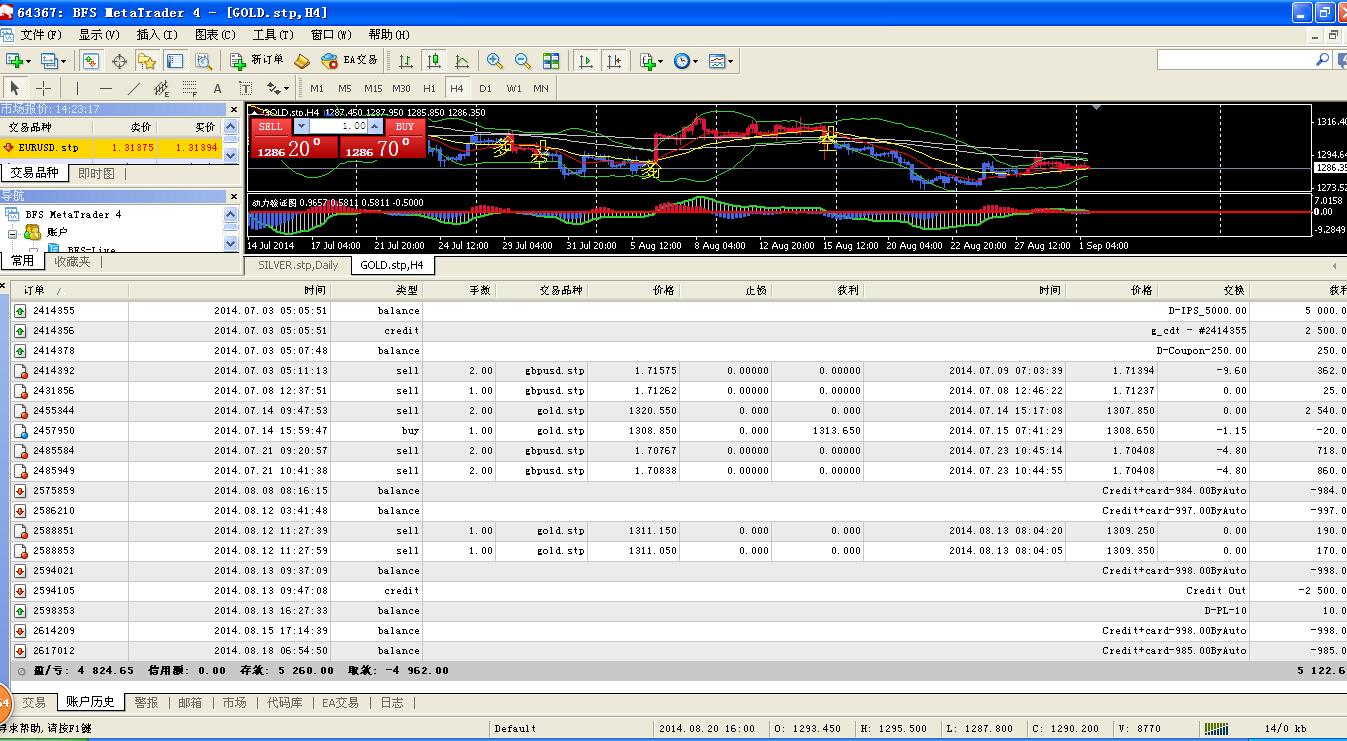The width and height of the screenshot is (1347, 741).
Task: Close the 导航 Navigator panel
Action: (234, 195)
